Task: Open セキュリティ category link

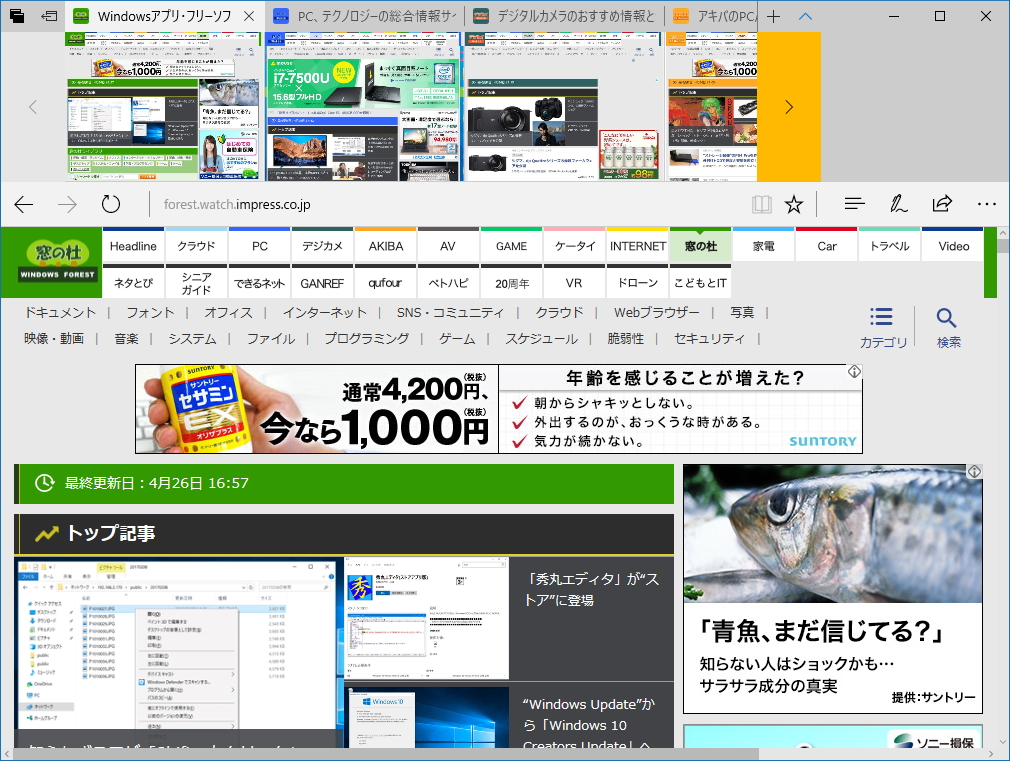Action: [x=709, y=339]
